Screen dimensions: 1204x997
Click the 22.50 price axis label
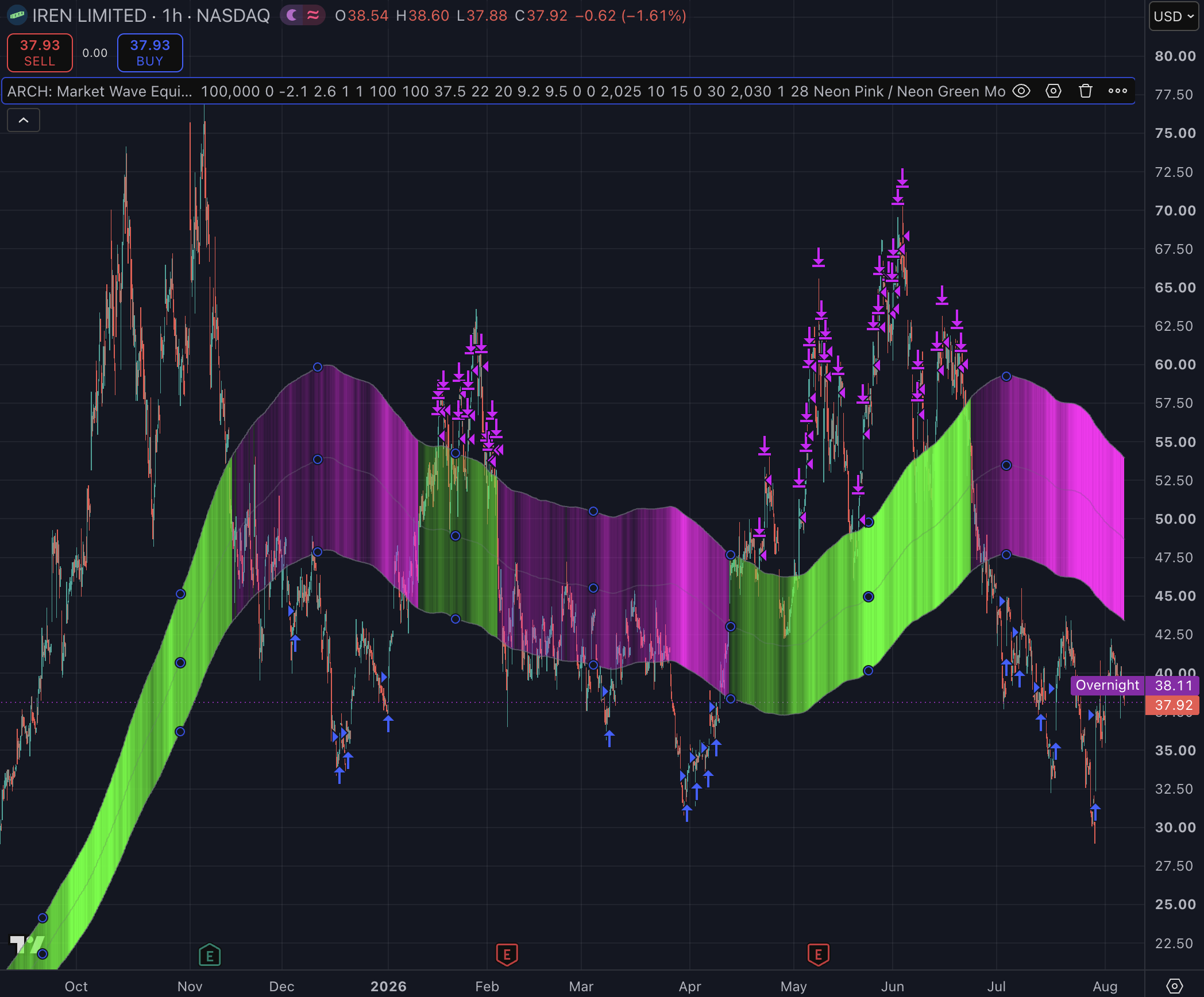coord(1175,943)
